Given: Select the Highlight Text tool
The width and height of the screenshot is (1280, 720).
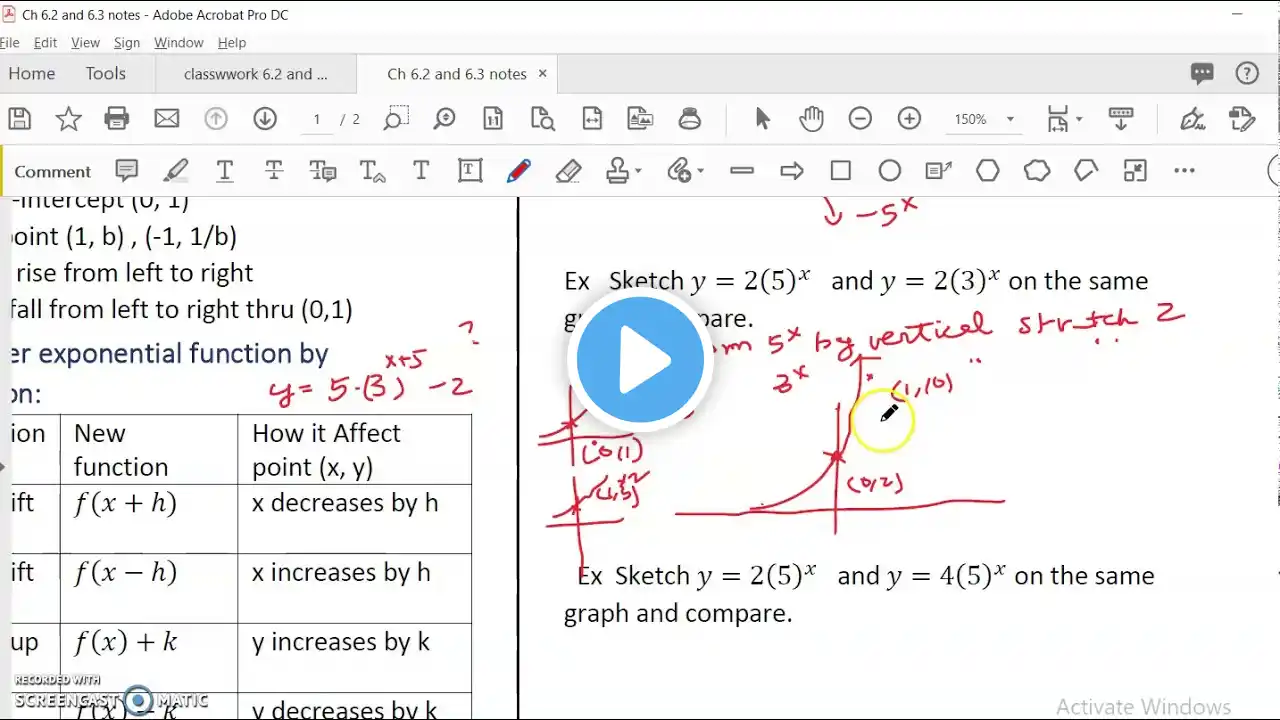Looking at the screenshot, I should (x=176, y=171).
